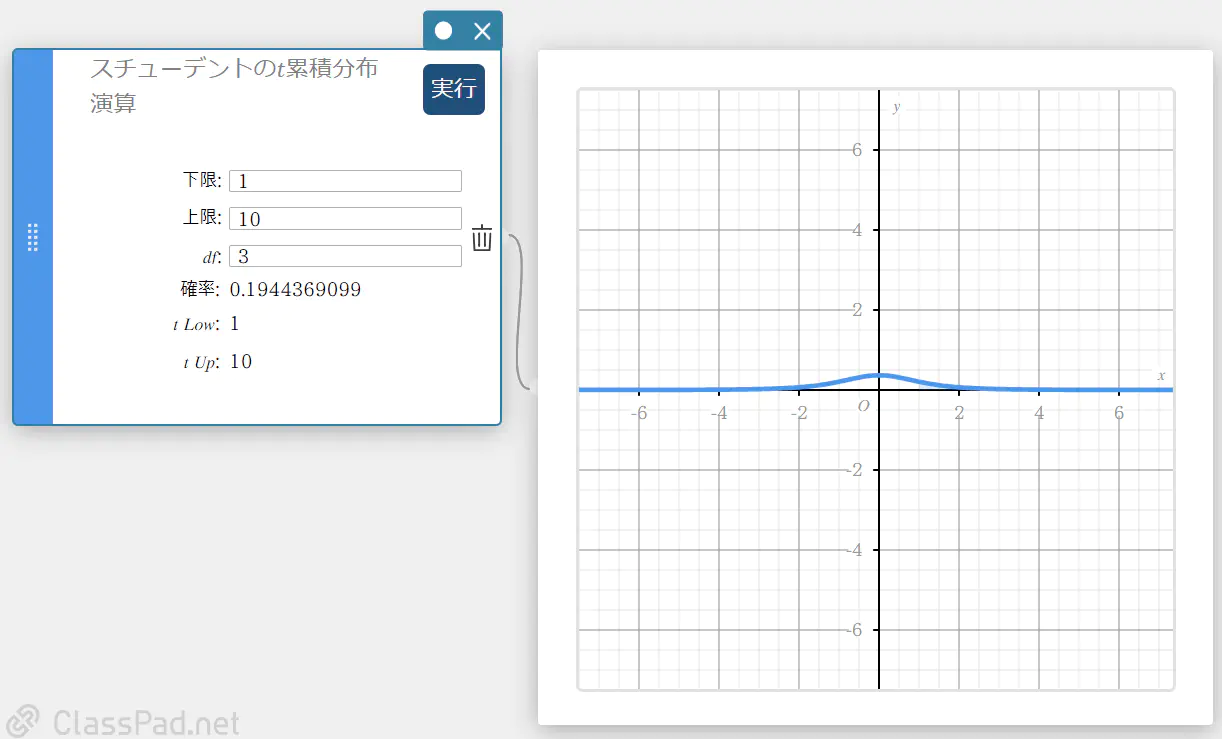Click the peak of the blue distribution curve

879,375
